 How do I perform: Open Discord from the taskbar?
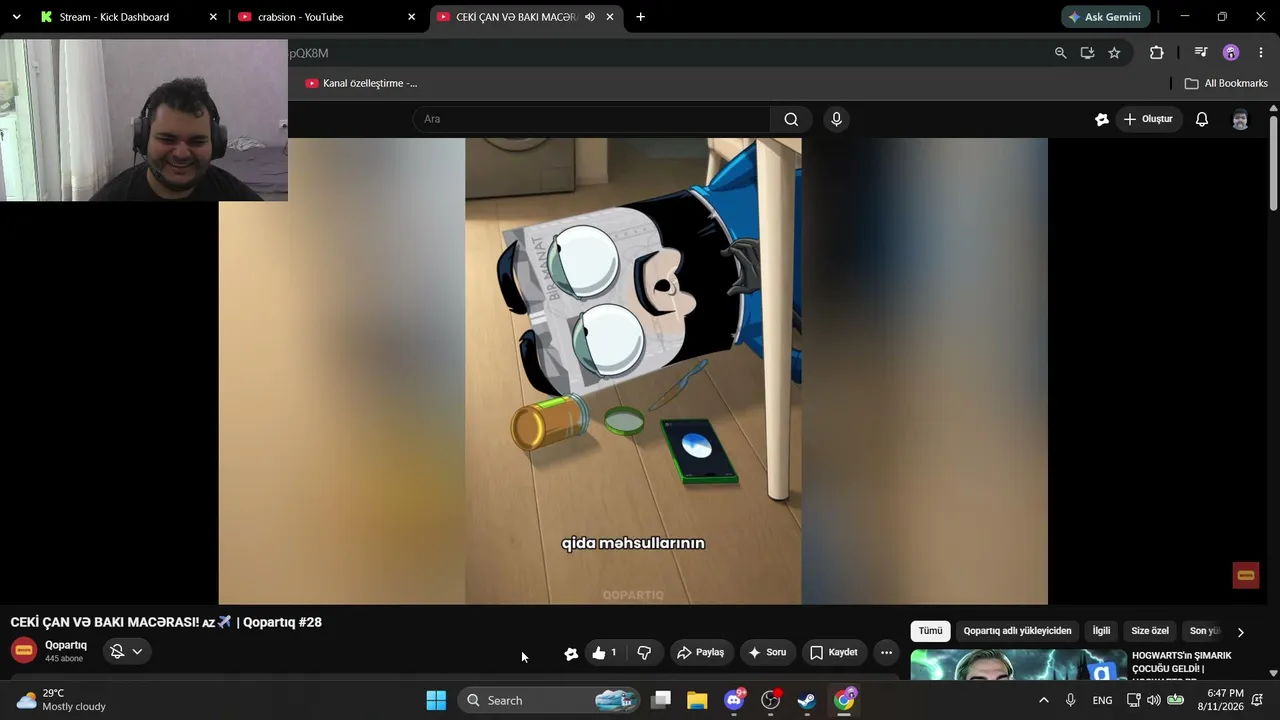(735, 700)
